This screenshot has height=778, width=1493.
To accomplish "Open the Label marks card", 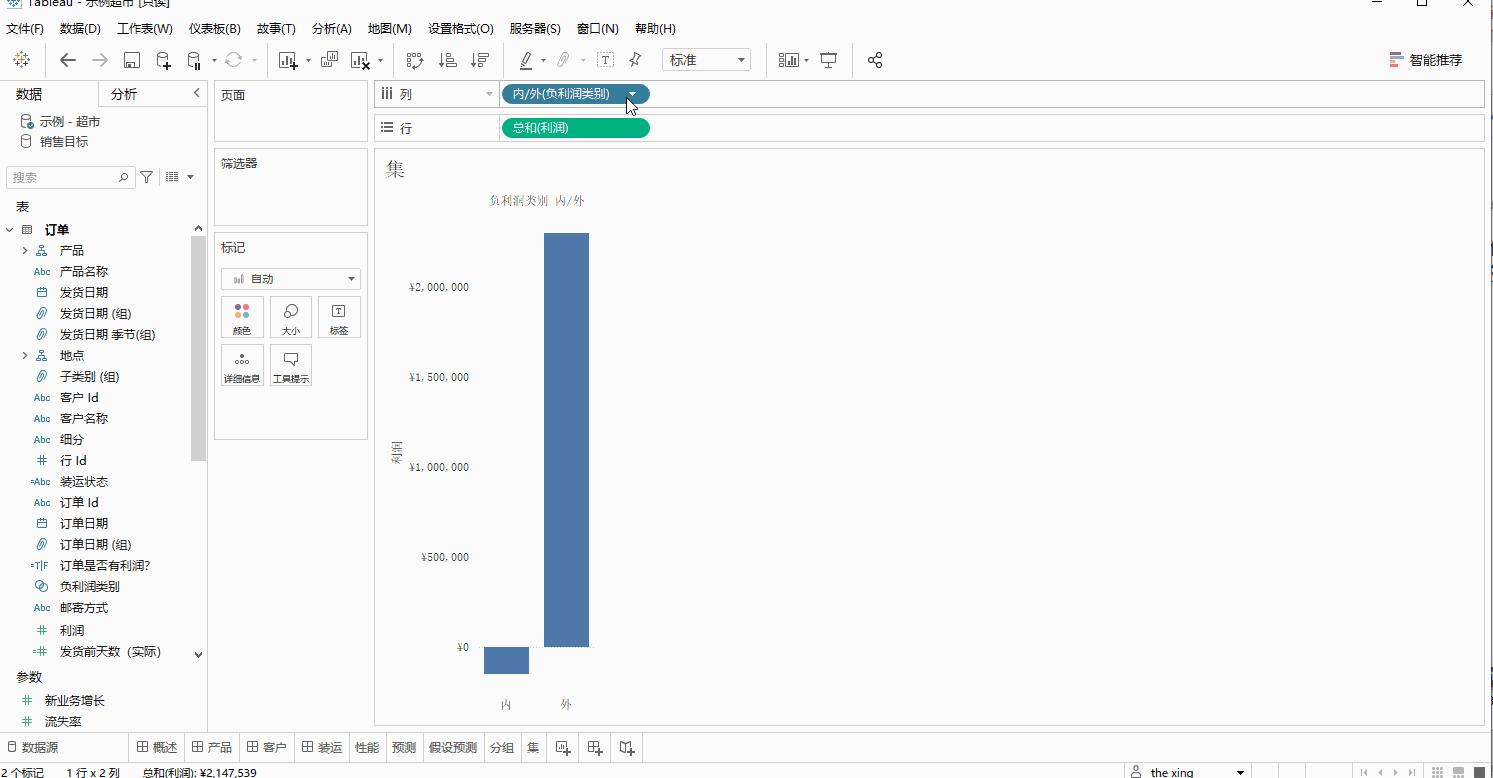I will click(x=339, y=317).
